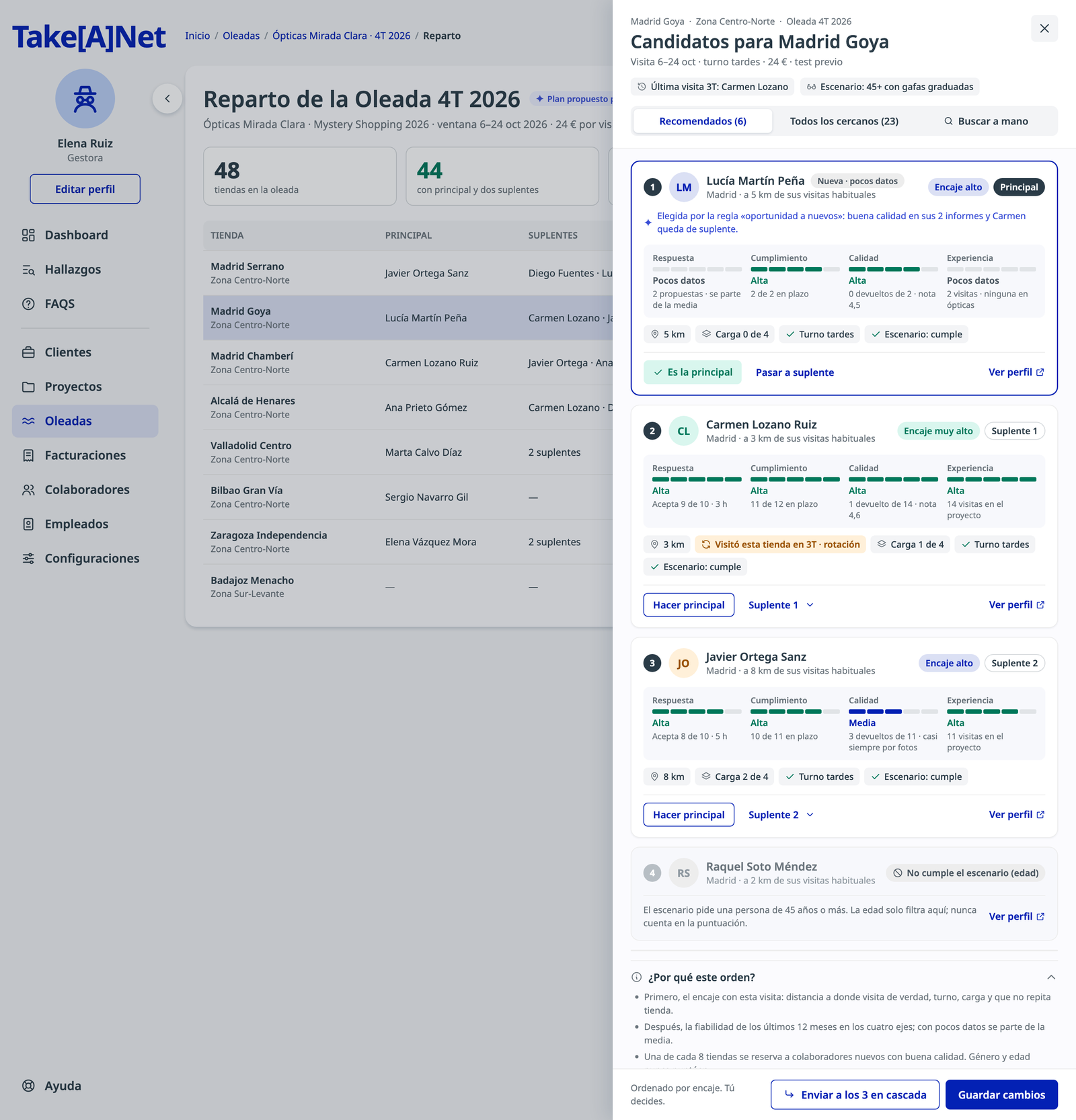The width and height of the screenshot is (1076, 1120).
Task: Click the Colaboradores people icon
Action: tap(28, 489)
